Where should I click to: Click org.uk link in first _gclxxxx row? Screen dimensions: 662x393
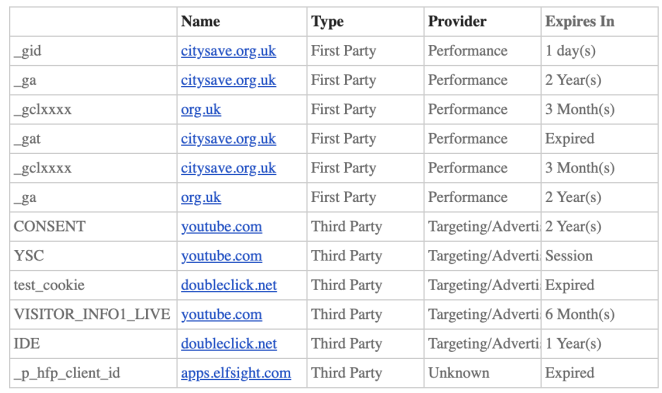tap(201, 110)
